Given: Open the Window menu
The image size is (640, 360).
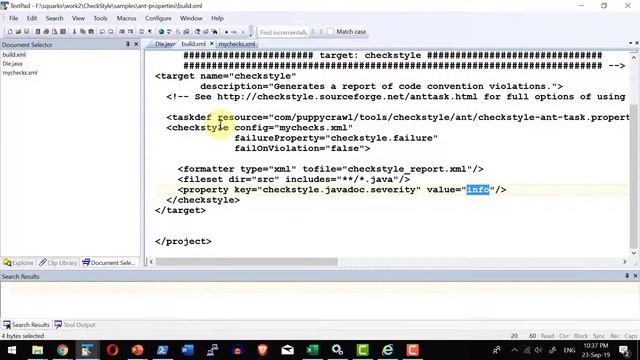Looking at the screenshot, I should pyautogui.click(x=191, y=18).
